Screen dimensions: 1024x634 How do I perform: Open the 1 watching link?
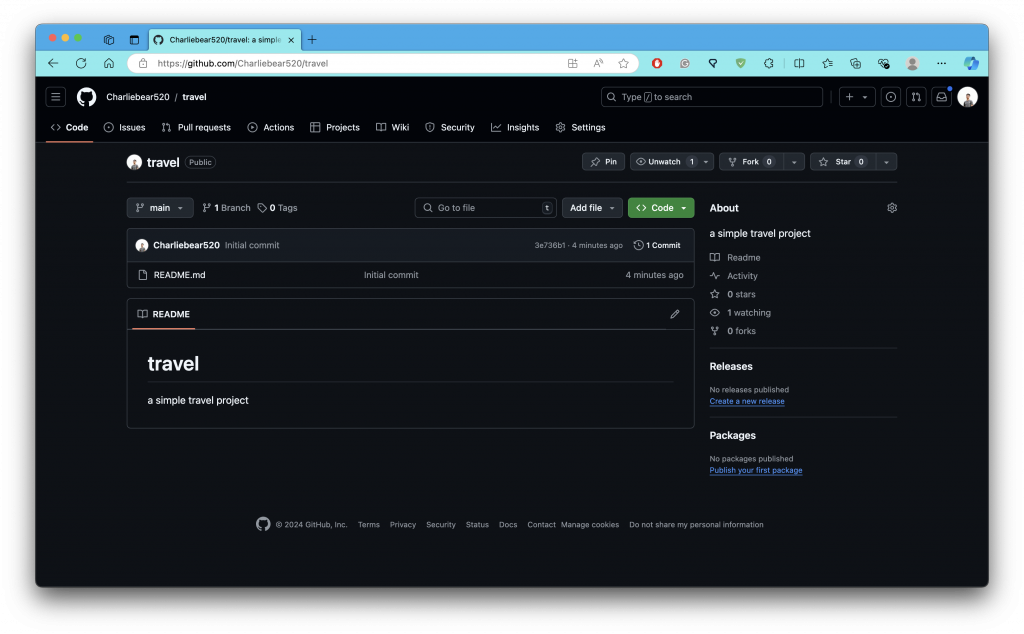tap(748, 313)
